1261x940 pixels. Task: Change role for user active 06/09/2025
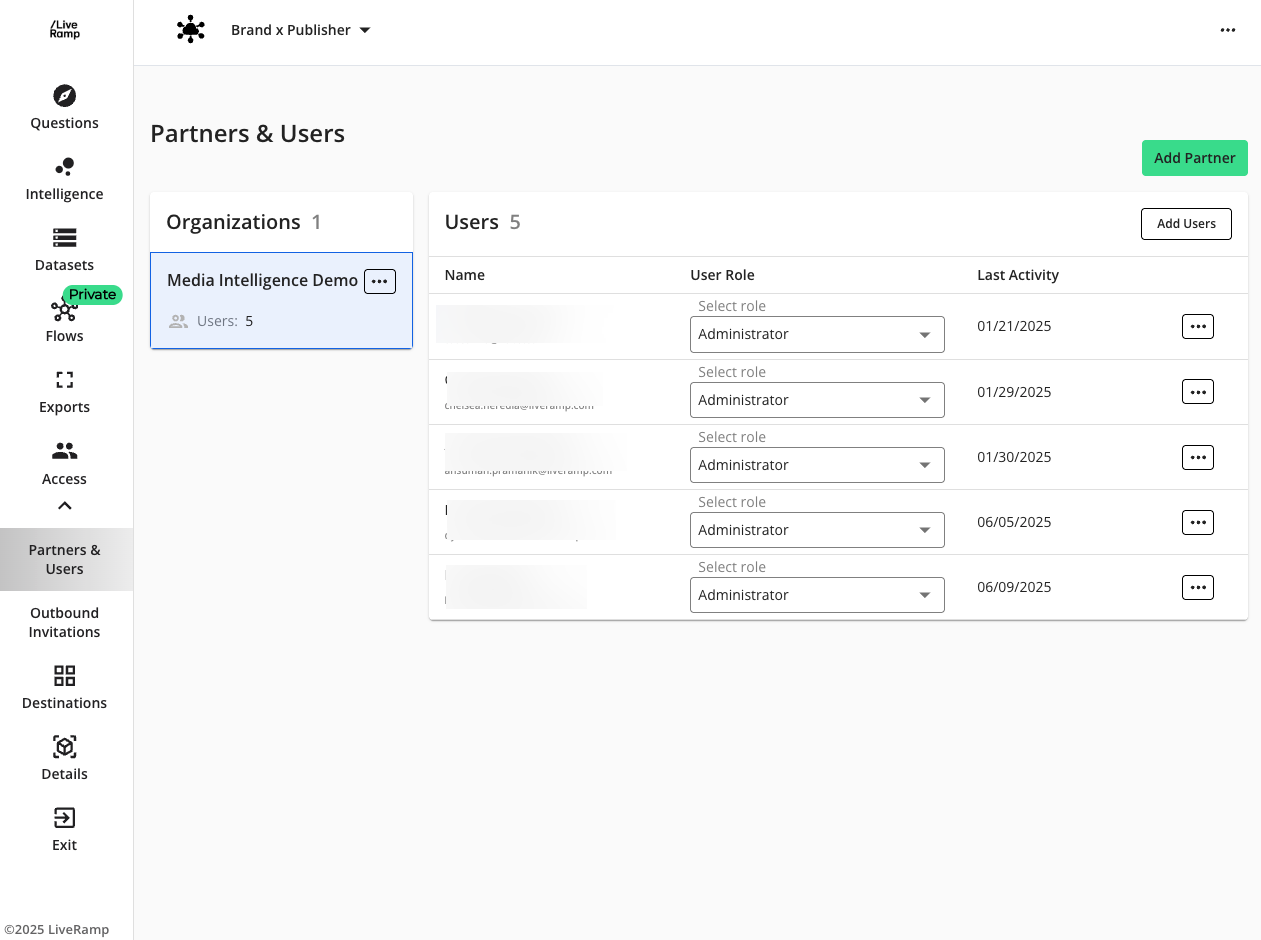point(817,595)
